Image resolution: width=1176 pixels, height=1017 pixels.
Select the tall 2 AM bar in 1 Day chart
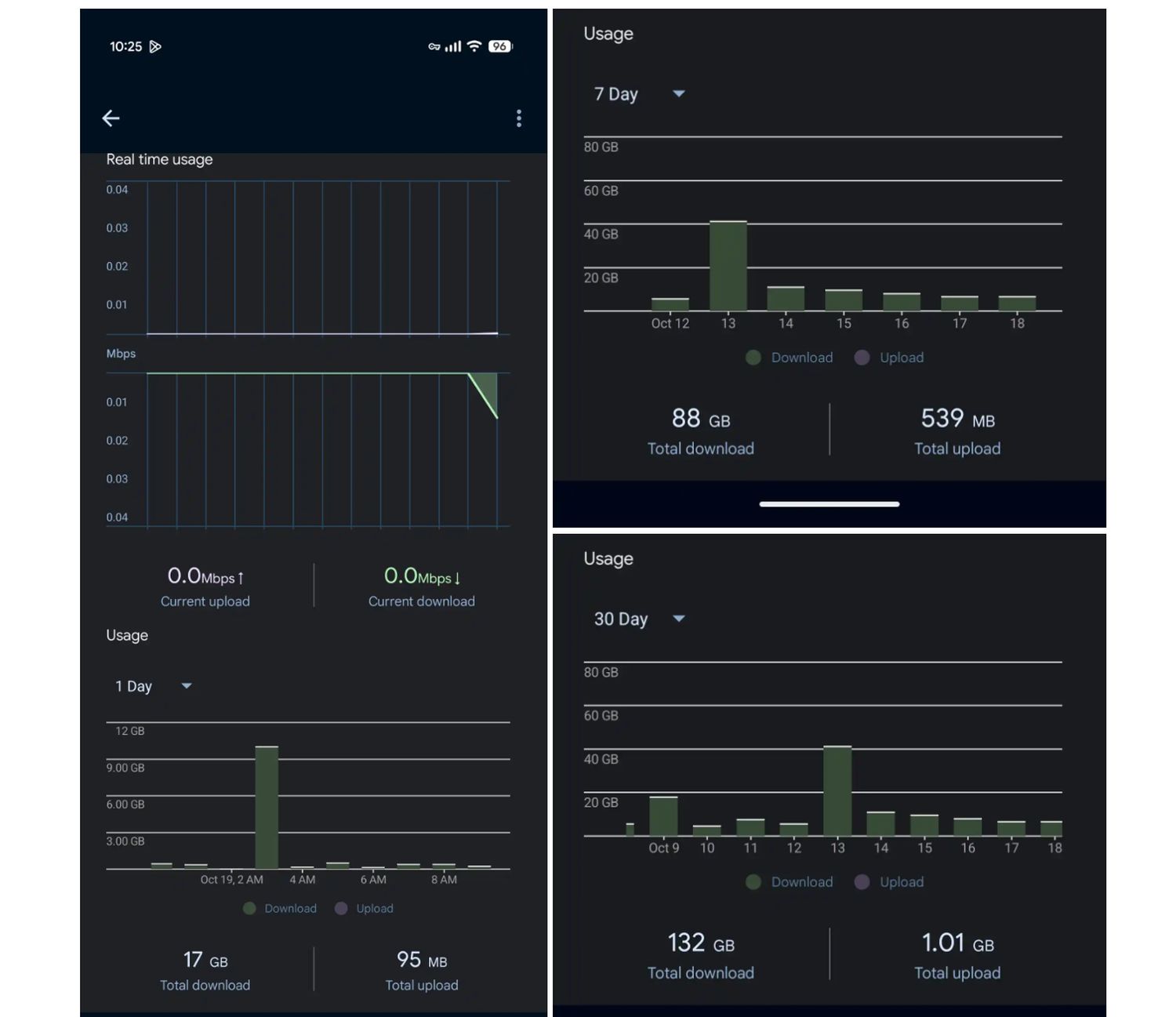click(x=267, y=808)
